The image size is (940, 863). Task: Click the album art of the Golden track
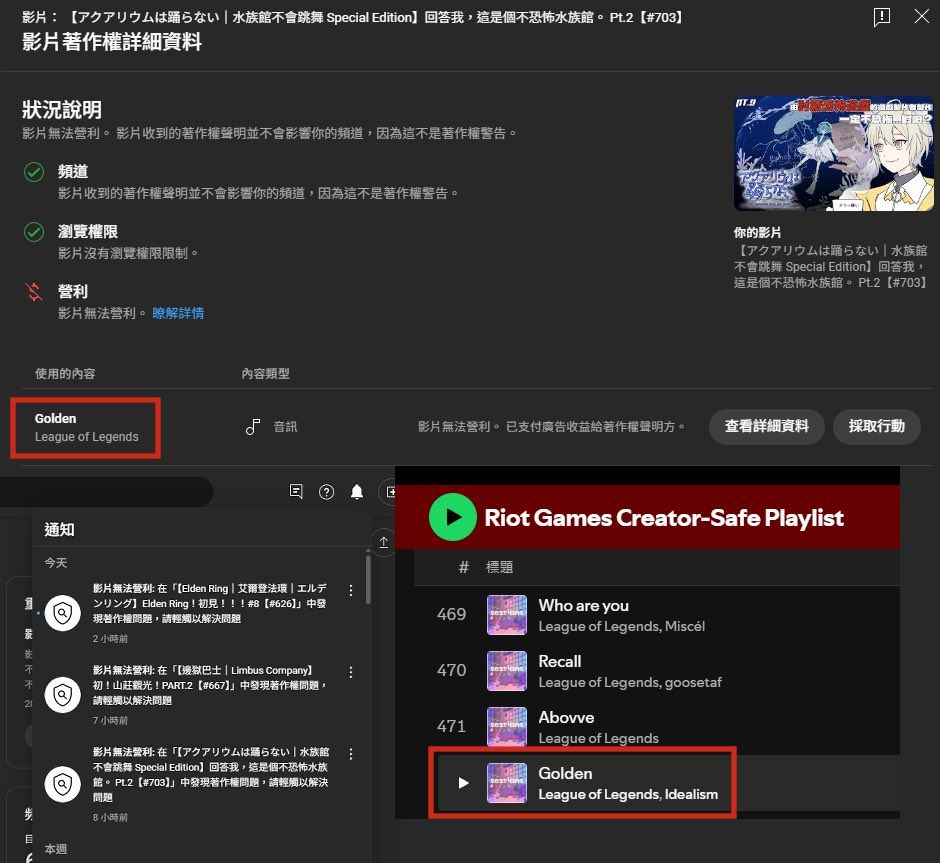pyautogui.click(x=507, y=783)
